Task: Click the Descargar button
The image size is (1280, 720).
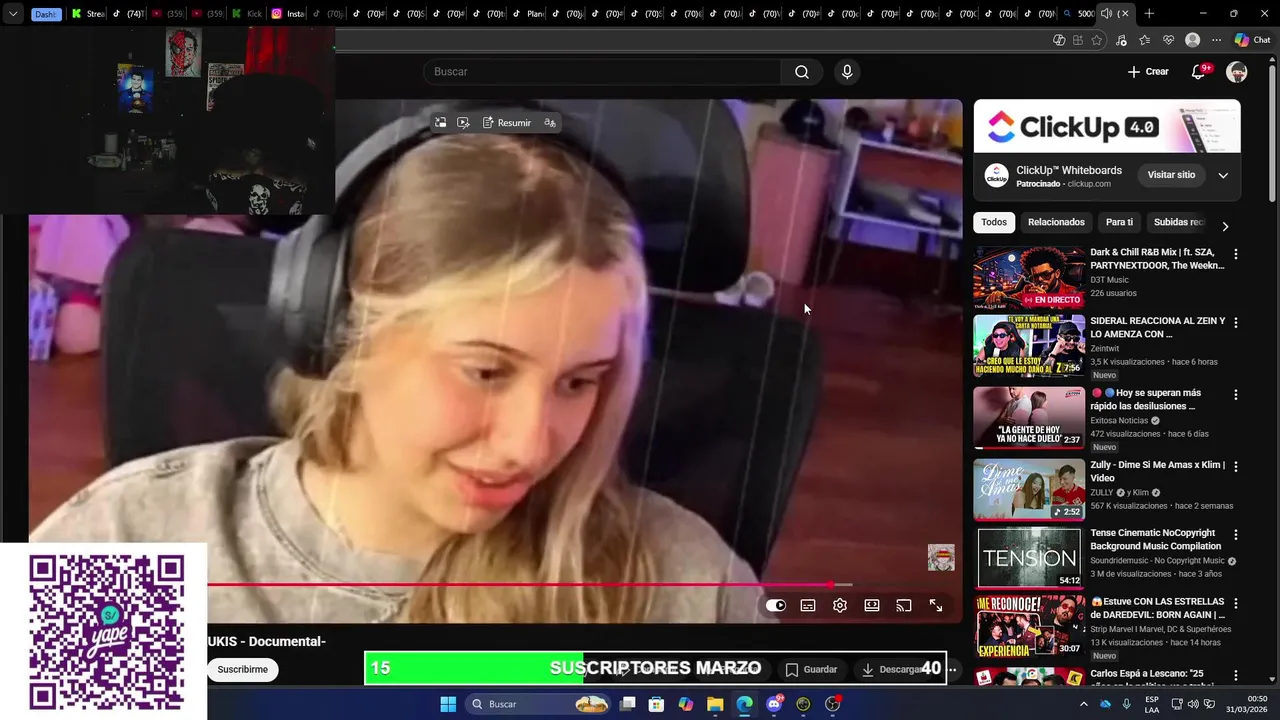Action: tap(892, 669)
